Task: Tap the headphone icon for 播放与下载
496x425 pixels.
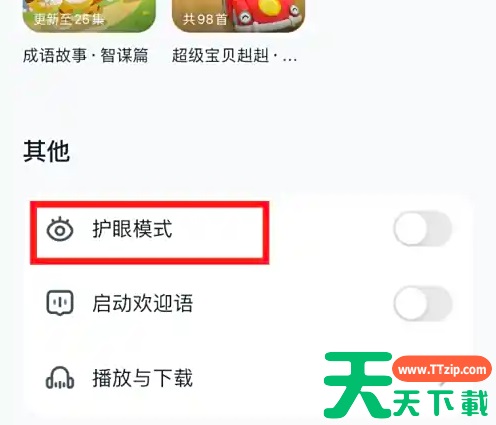Action: [x=60, y=378]
